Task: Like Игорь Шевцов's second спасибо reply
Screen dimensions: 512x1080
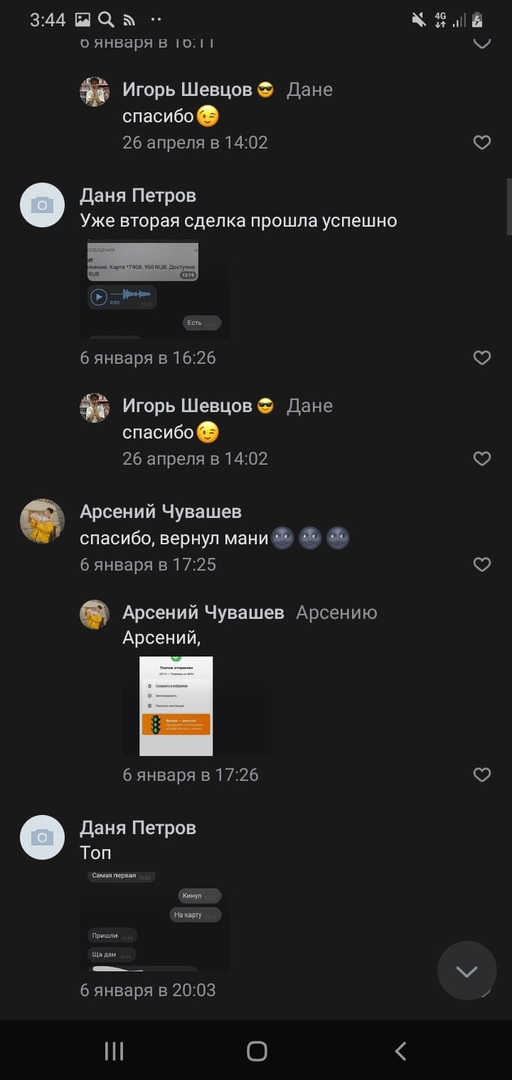Action: (482, 459)
